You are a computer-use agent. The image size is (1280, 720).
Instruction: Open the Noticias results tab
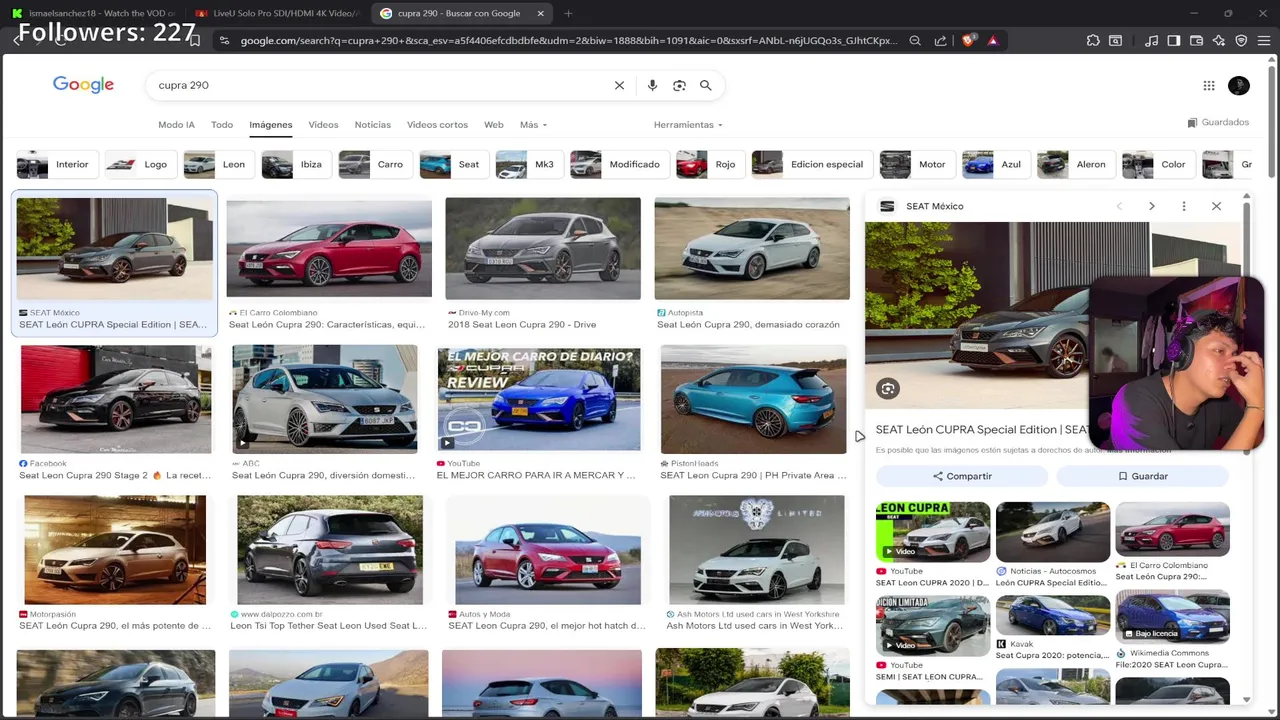373,125
